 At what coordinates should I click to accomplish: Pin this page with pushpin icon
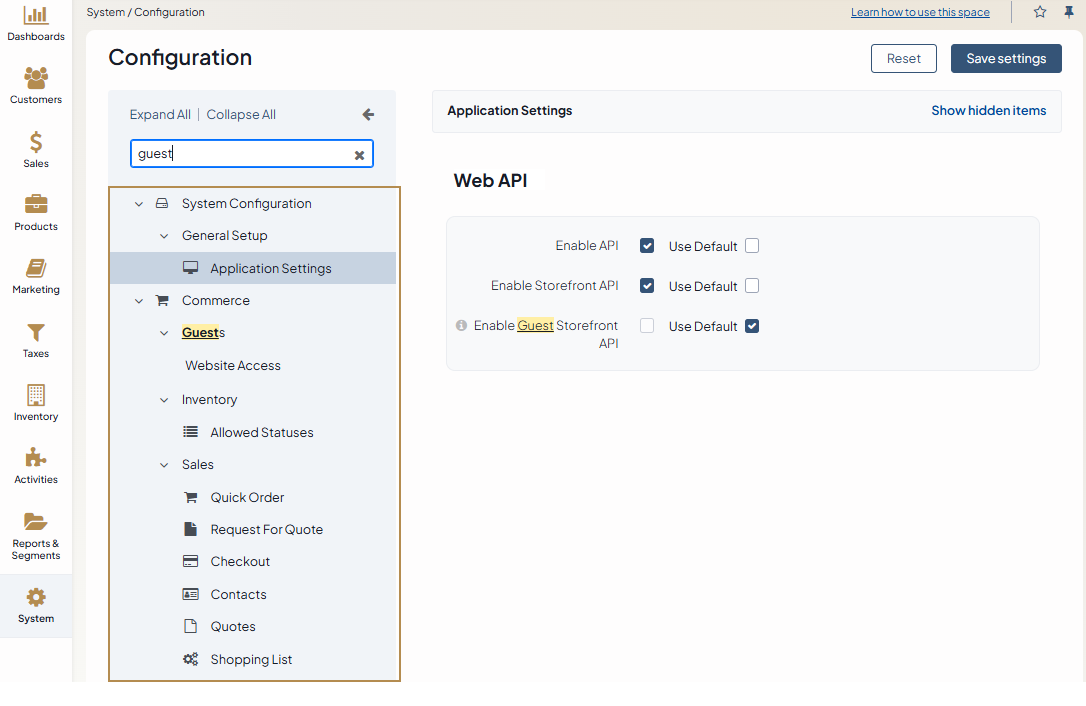[x=1069, y=12]
